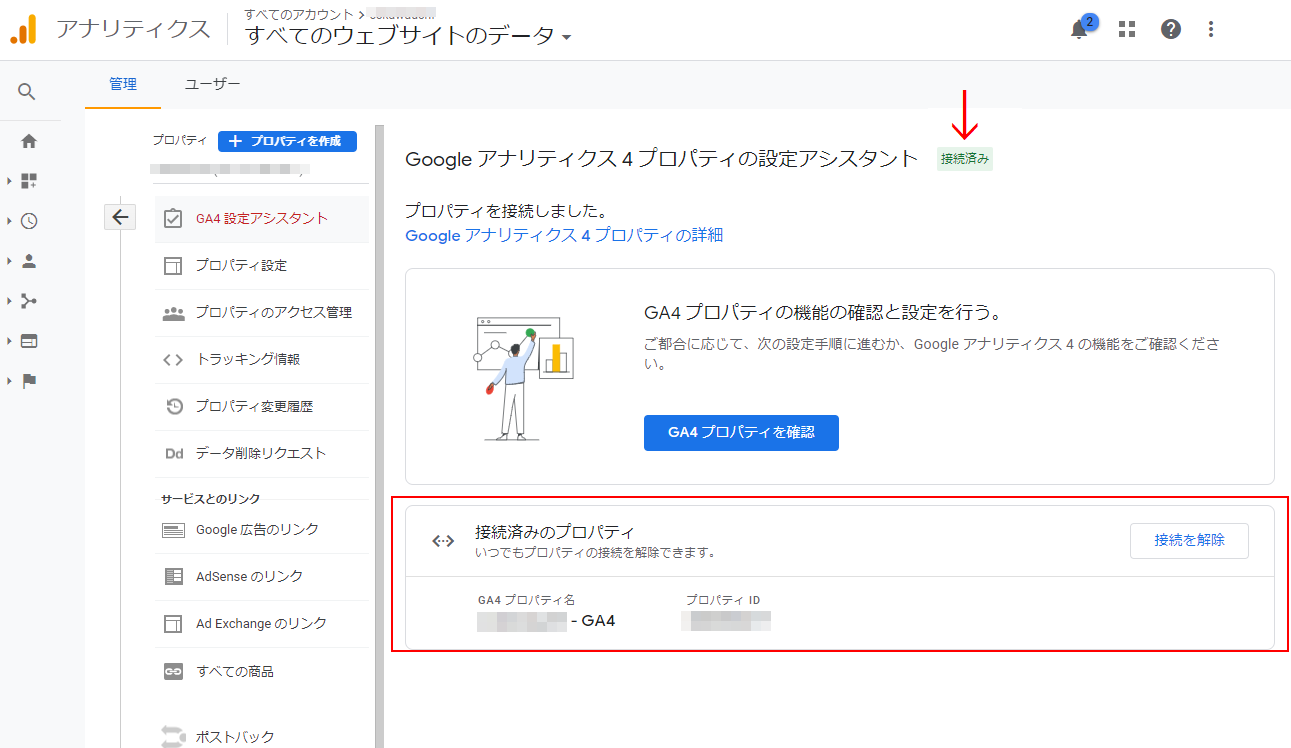The height and width of the screenshot is (748, 1291).
Task: Click the プロパティを接続しました。 message
Action: [x=507, y=212]
